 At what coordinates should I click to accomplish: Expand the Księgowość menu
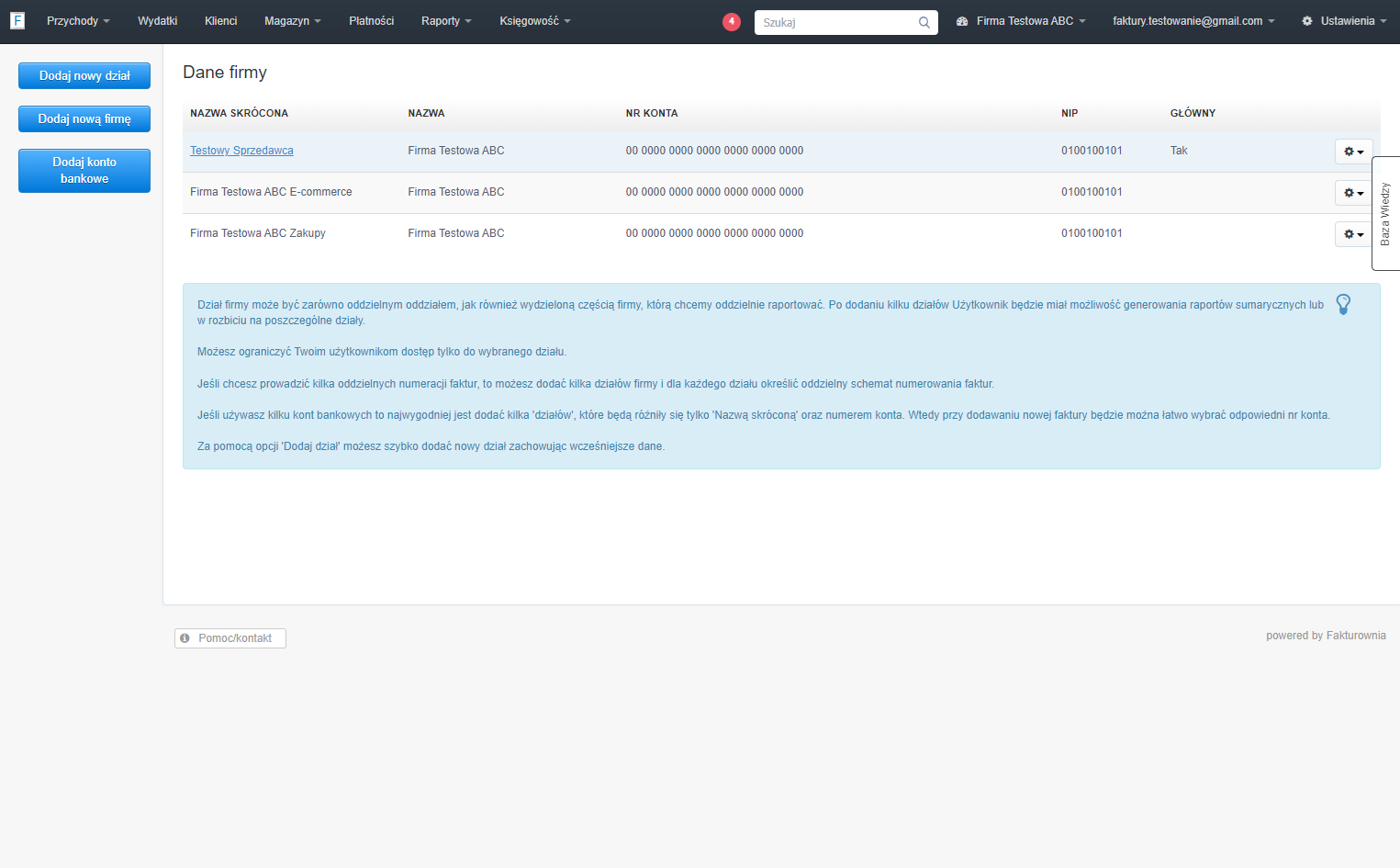coord(535,21)
